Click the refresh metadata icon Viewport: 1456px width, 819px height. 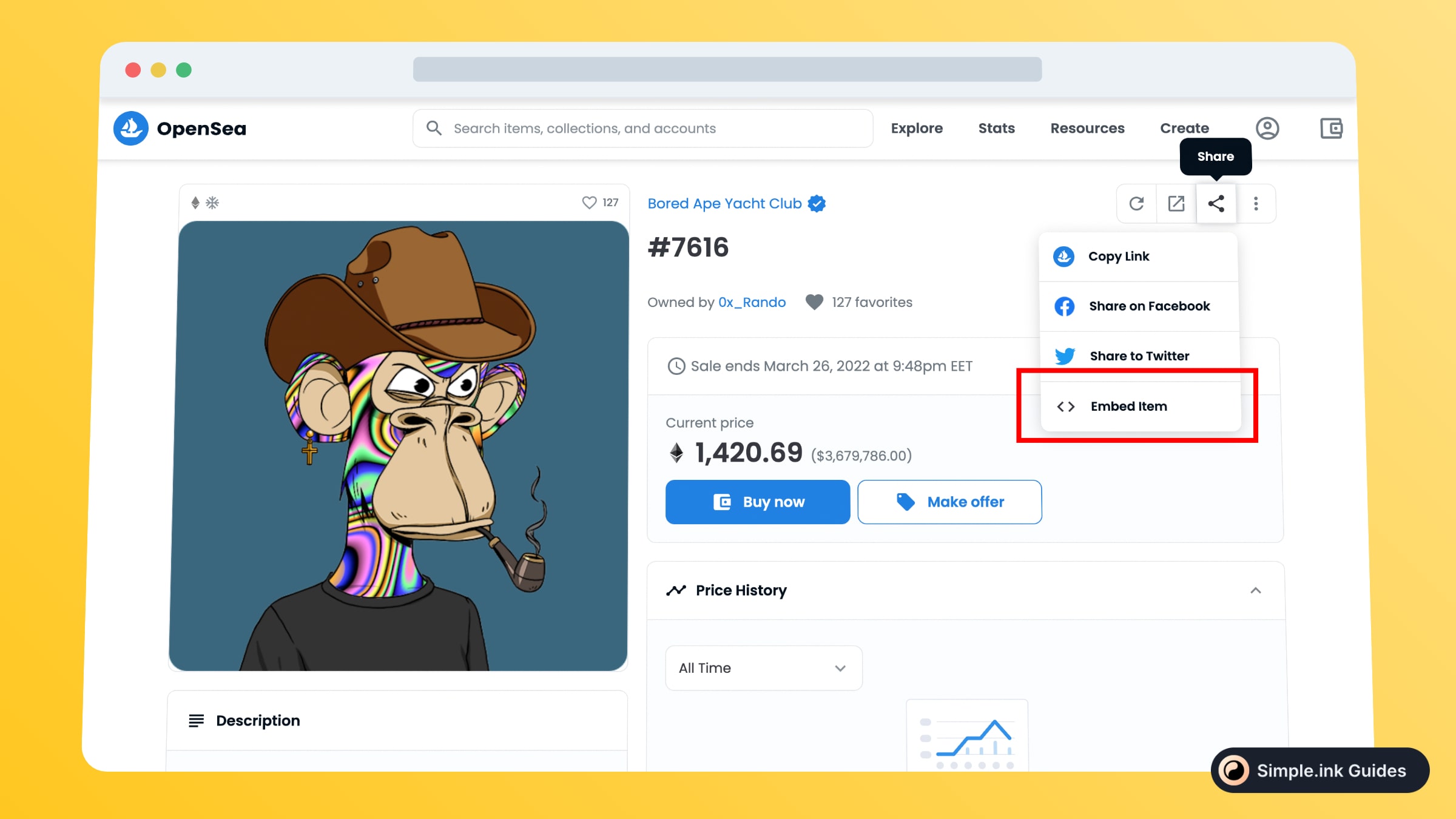click(x=1136, y=203)
